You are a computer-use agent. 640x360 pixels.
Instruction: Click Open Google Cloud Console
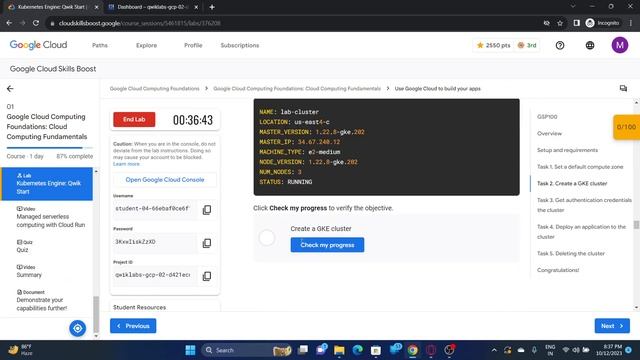pos(165,180)
